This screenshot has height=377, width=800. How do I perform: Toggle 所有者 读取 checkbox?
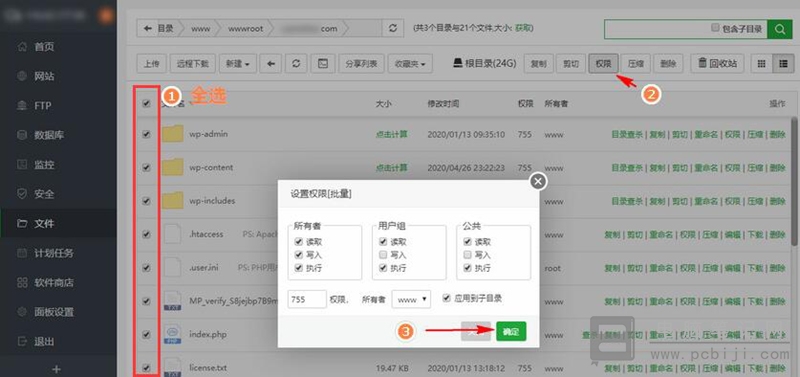pyautogui.click(x=298, y=242)
